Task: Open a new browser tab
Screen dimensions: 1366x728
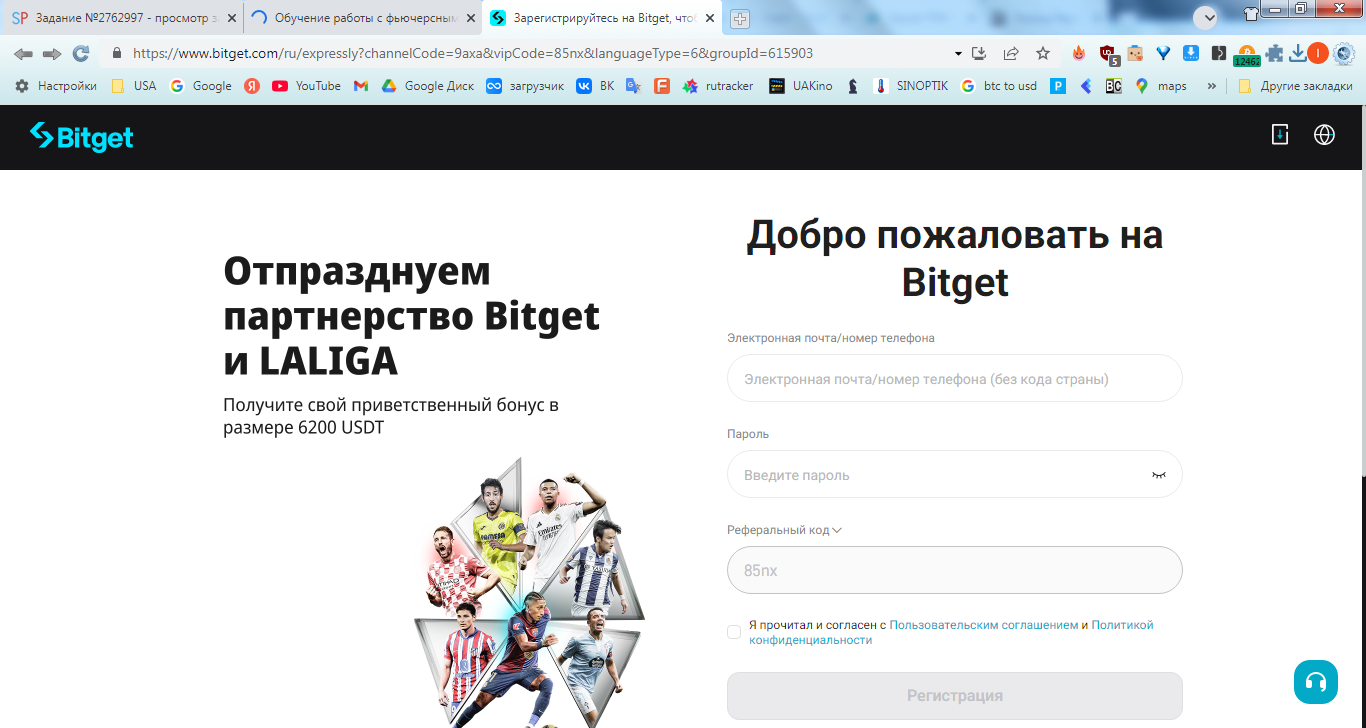Action: (x=740, y=19)
